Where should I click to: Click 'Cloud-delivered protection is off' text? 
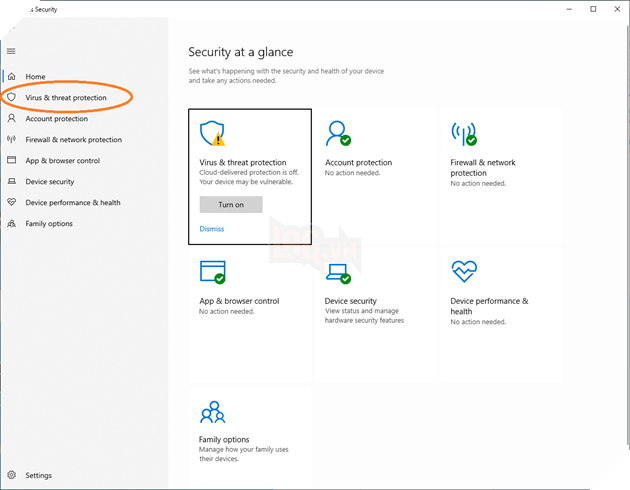(x=249, y=172)
